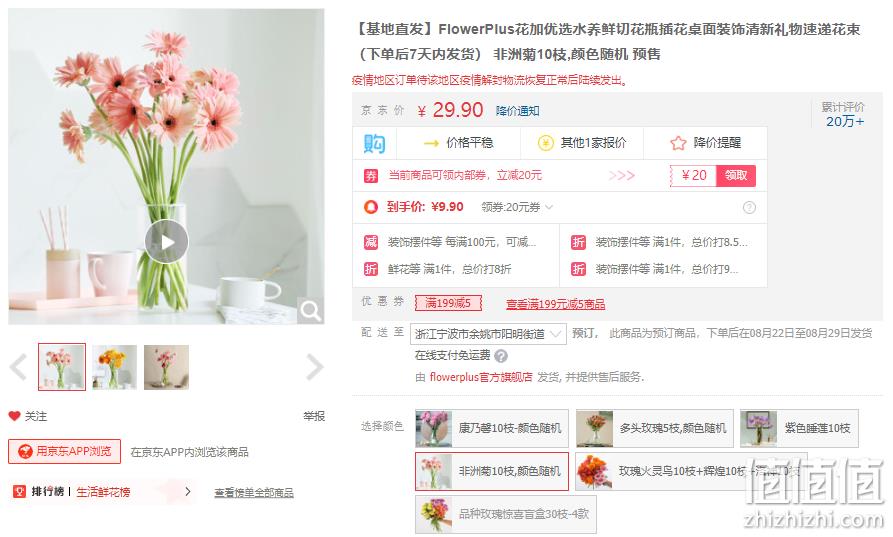Click the help icon beside 到手价
This screenshot has width=893, height=537.
point(749,207)
